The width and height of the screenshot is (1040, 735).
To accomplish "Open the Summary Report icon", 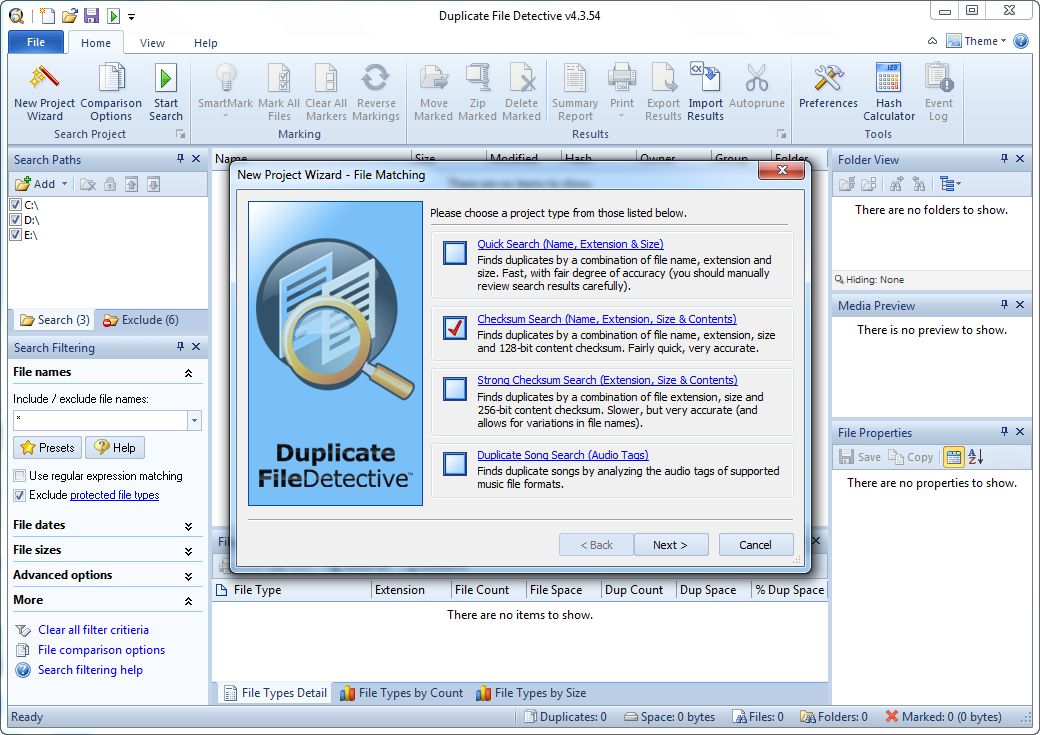I will pos(575,78).
